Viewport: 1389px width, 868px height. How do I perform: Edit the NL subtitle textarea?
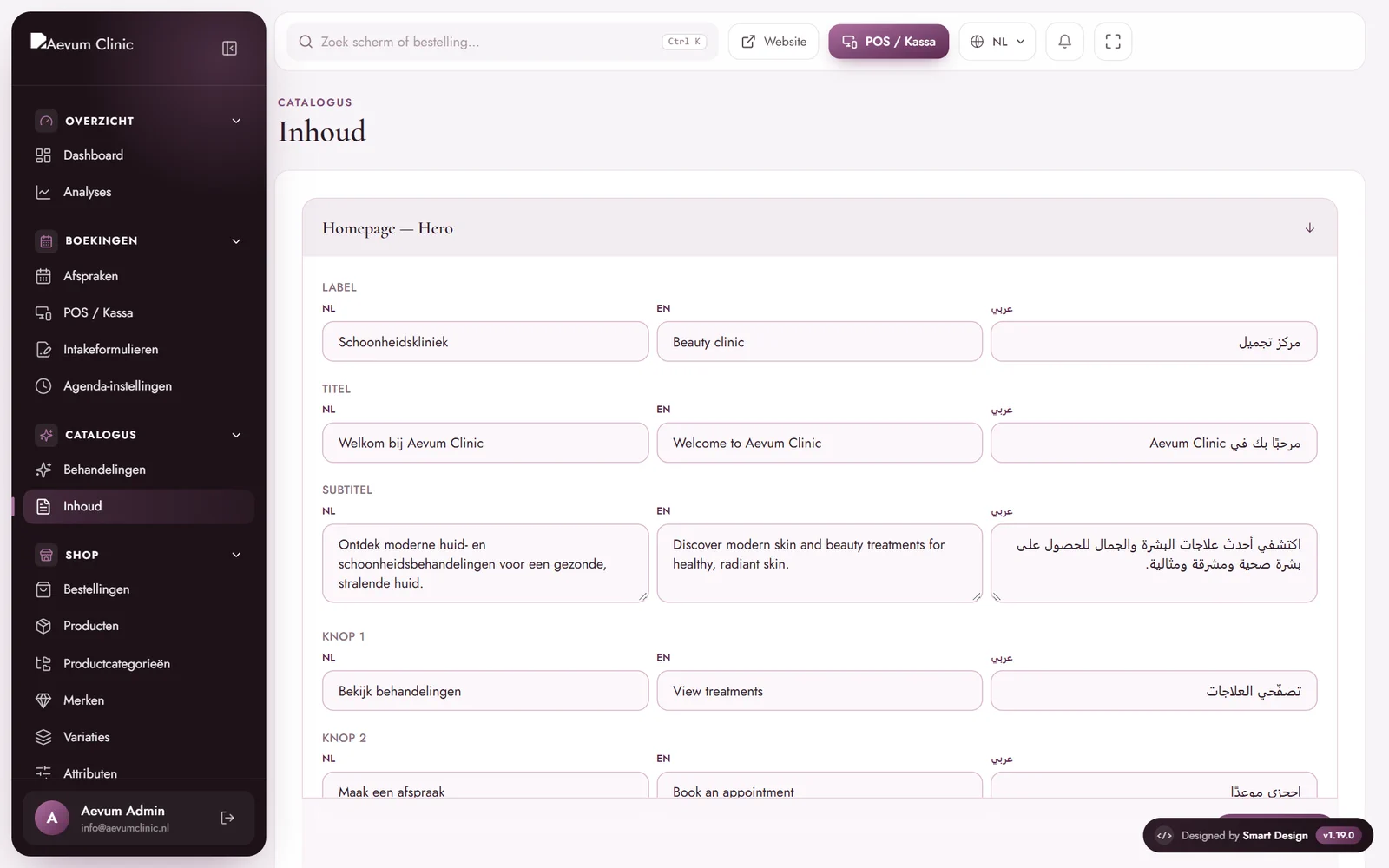485,563
